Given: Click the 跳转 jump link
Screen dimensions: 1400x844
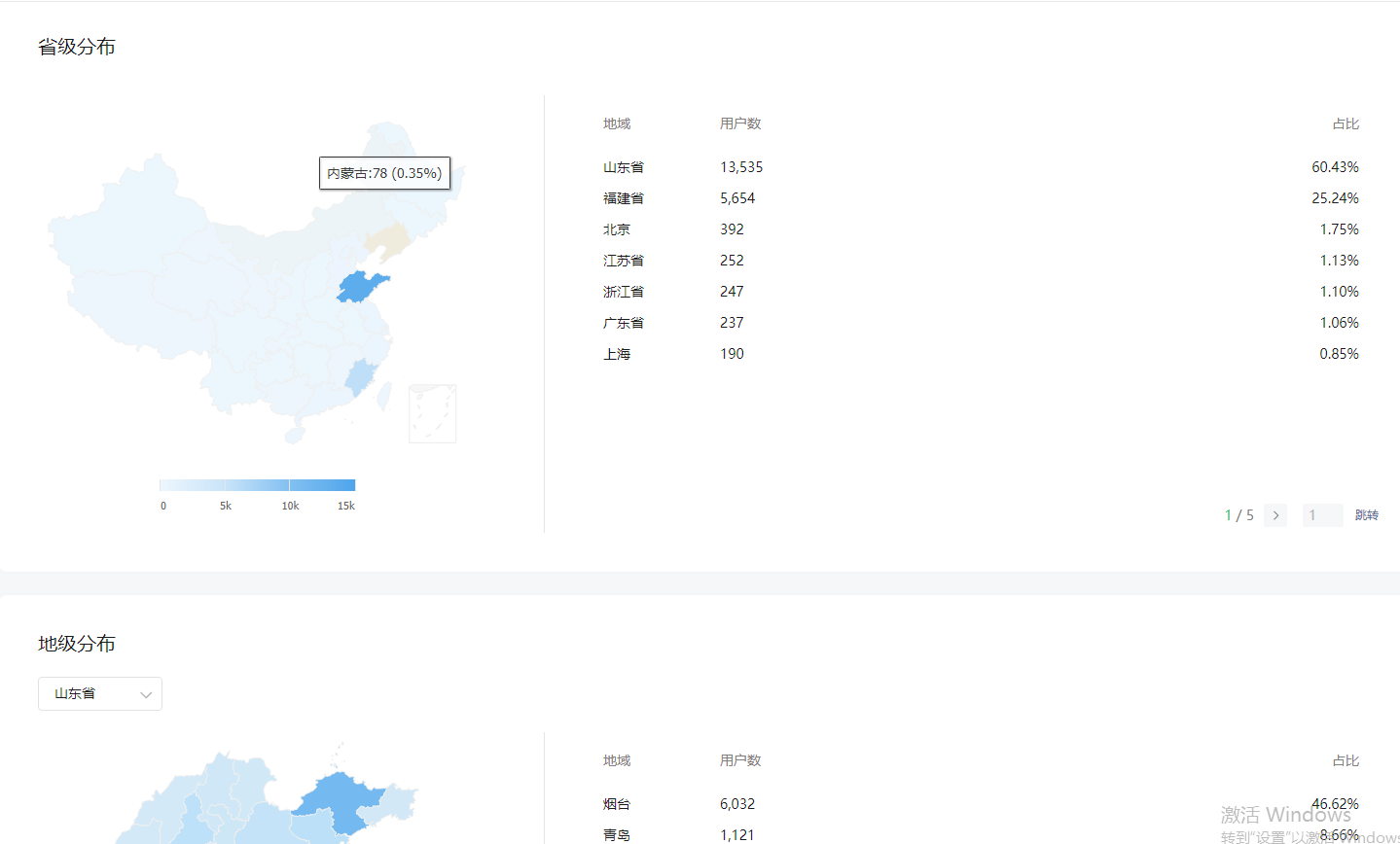Looking at the screenshot, I should (1366, 515).
